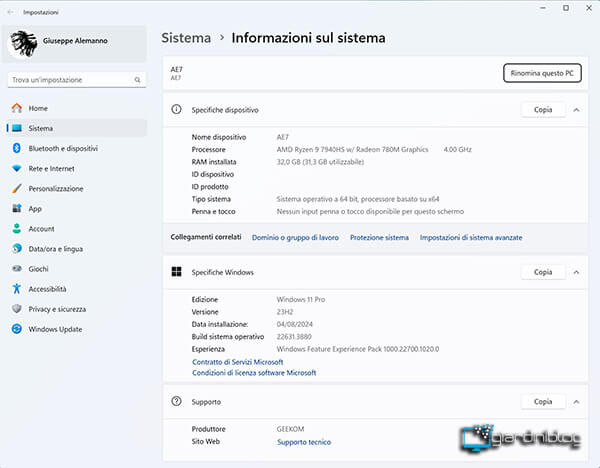Collapse the Specifiche dispositivo section chevron
The image size is (600, 468).
coord(576,110)
